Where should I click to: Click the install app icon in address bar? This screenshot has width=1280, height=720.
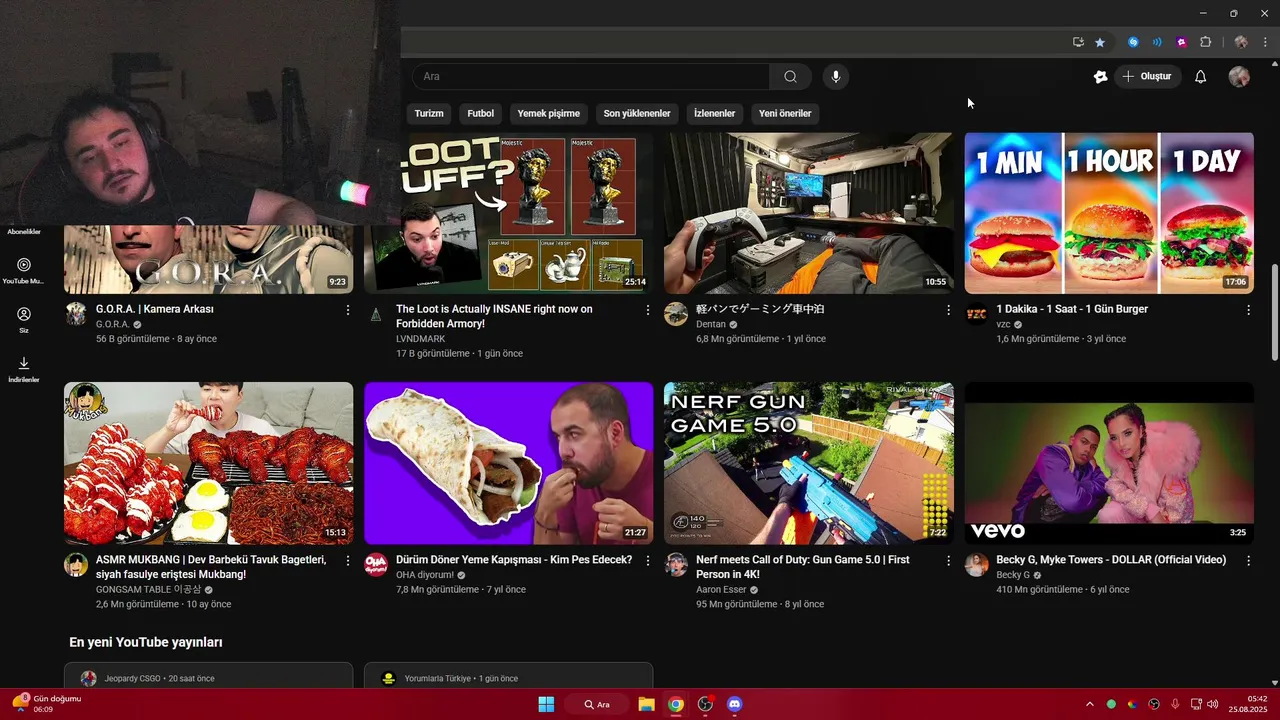tap(1078, 42)
